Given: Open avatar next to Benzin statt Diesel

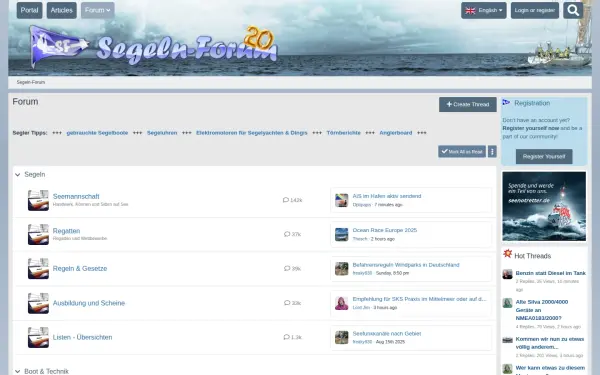Looking at the screenshot, I should pos(507,274).
